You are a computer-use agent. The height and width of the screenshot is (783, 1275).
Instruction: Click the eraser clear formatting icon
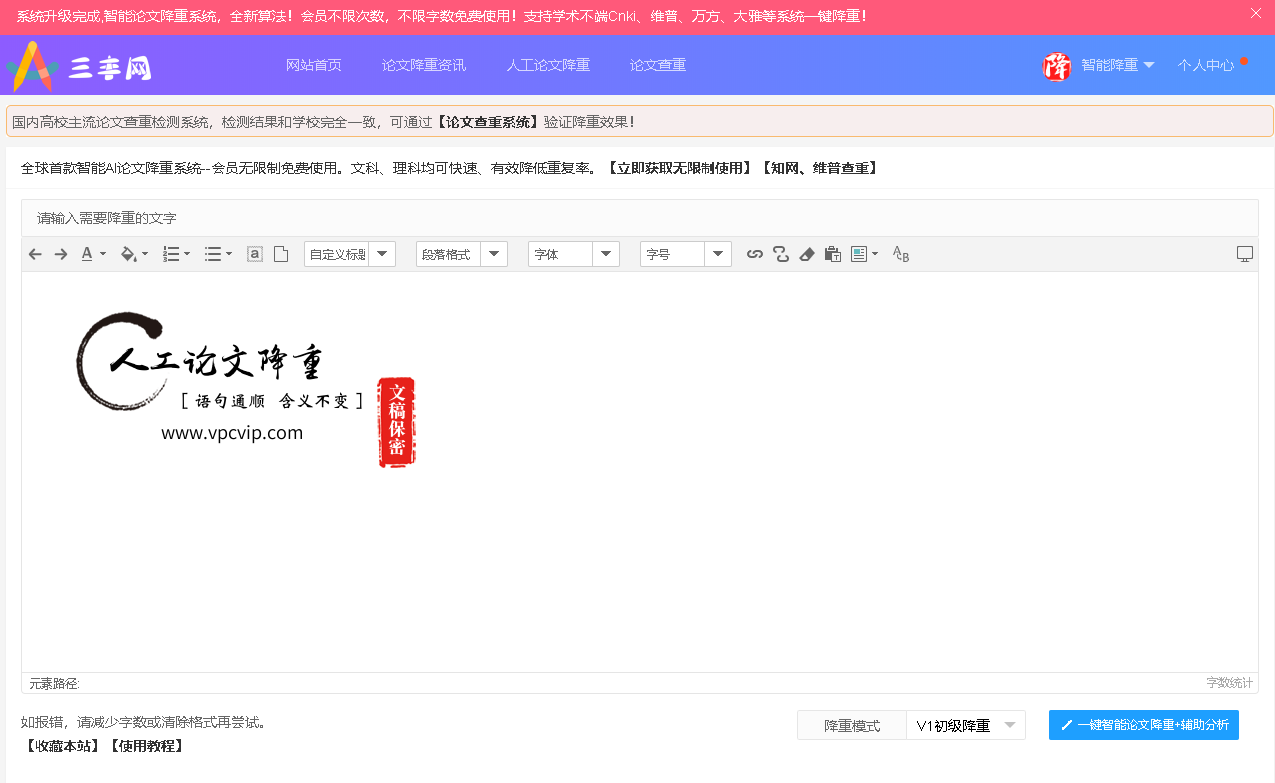click(807, 254)
